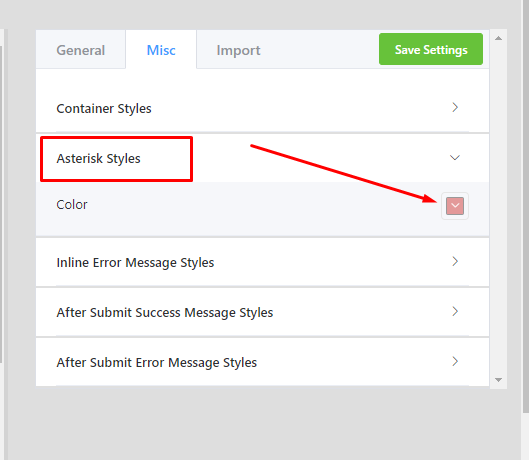Switch to the General tab

coord(81,50)
